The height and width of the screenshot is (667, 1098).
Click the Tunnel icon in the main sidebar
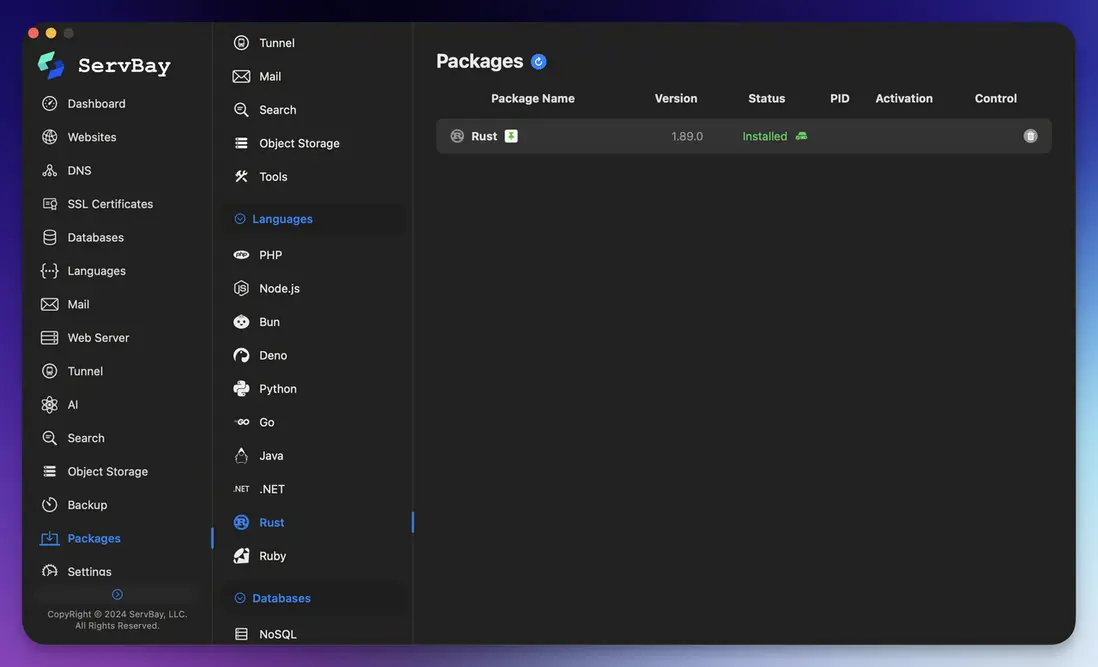click(x=50, y=371)
